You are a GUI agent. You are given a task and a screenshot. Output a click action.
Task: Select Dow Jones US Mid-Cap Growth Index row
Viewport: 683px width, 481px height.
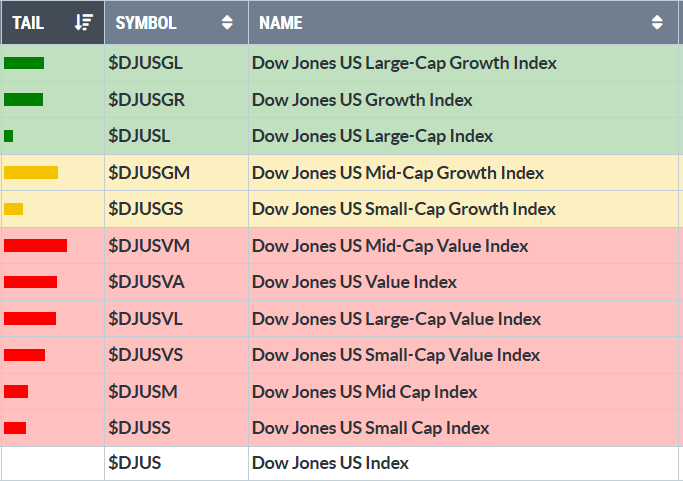click(398, 173)
